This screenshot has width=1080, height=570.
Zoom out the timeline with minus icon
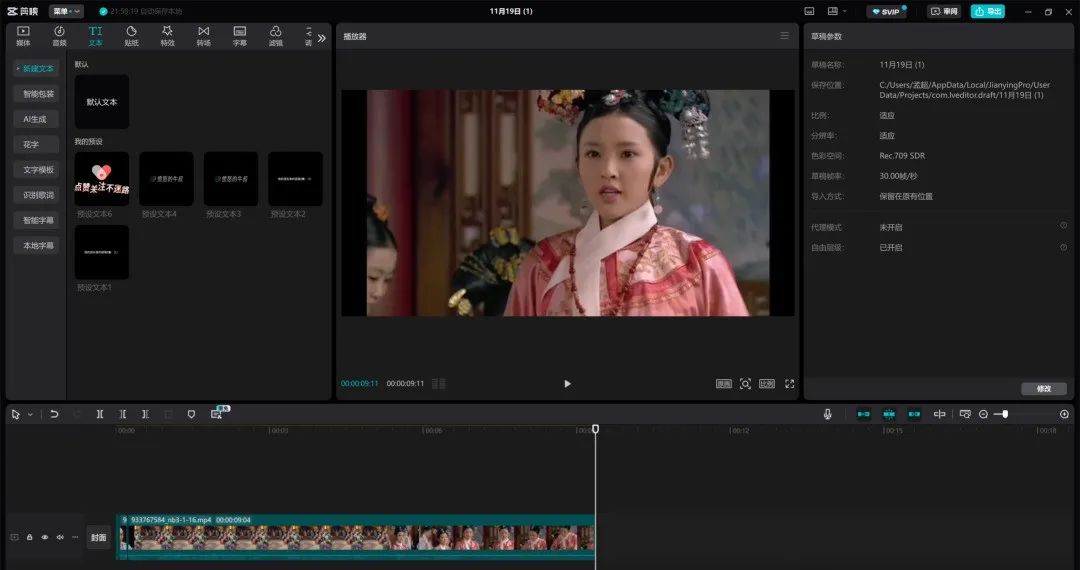pos(983,414)
